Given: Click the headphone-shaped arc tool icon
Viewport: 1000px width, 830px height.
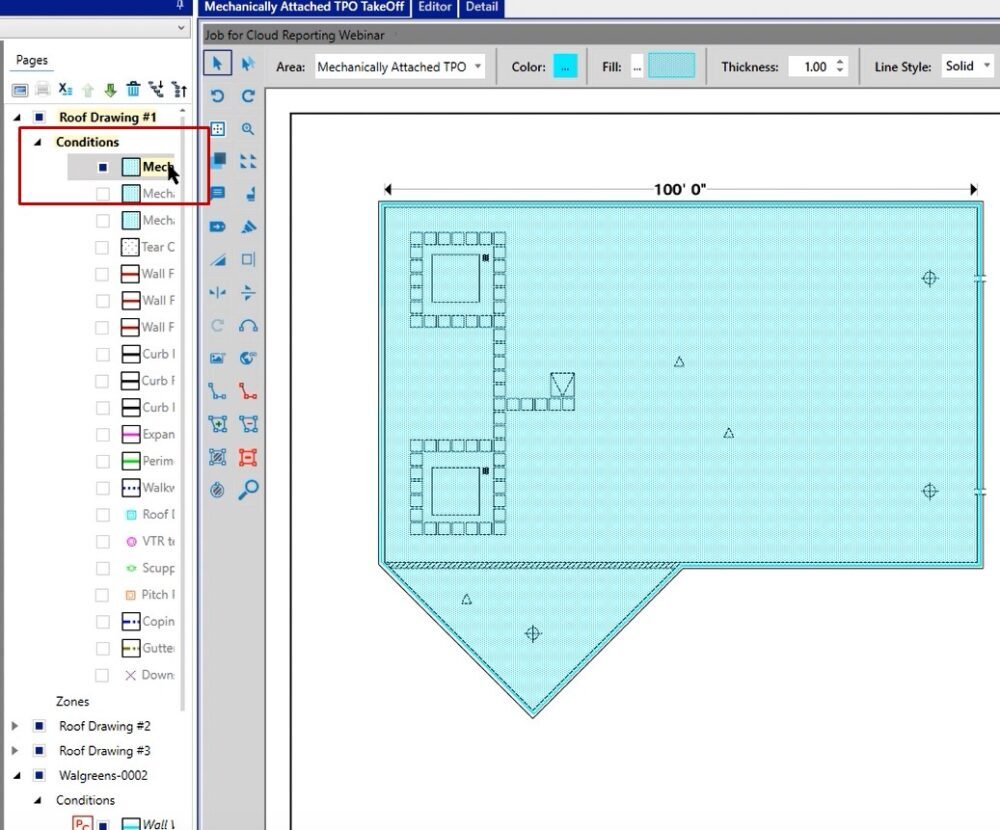Looking at the screenshot, I should coord(248,326).
